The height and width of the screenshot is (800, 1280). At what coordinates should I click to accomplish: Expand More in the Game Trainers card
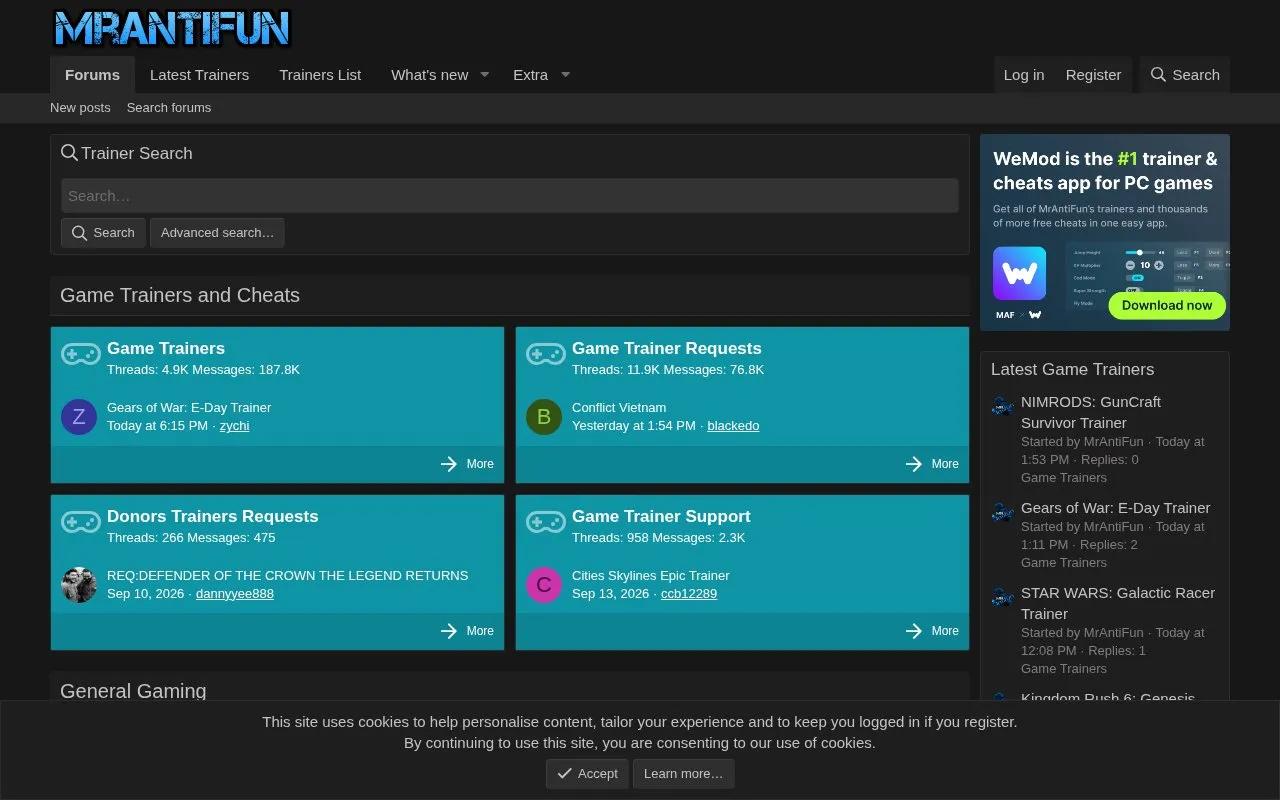(467, 464)
